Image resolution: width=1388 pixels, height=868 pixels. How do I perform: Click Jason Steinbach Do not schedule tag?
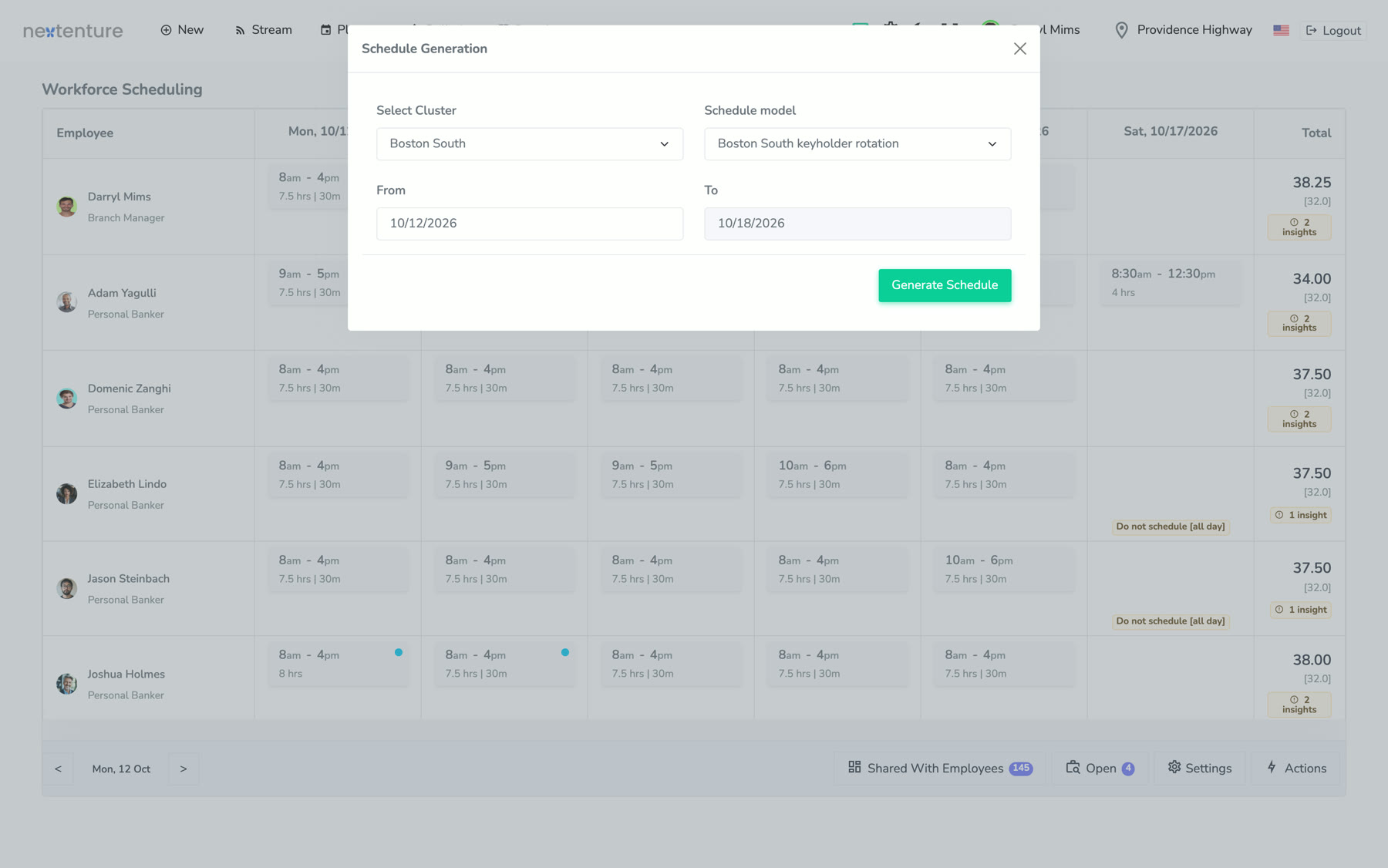point(1171,621)
